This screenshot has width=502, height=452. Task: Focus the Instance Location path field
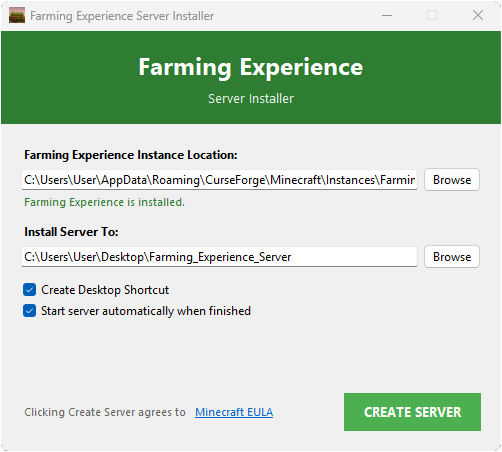click(219, 180)
